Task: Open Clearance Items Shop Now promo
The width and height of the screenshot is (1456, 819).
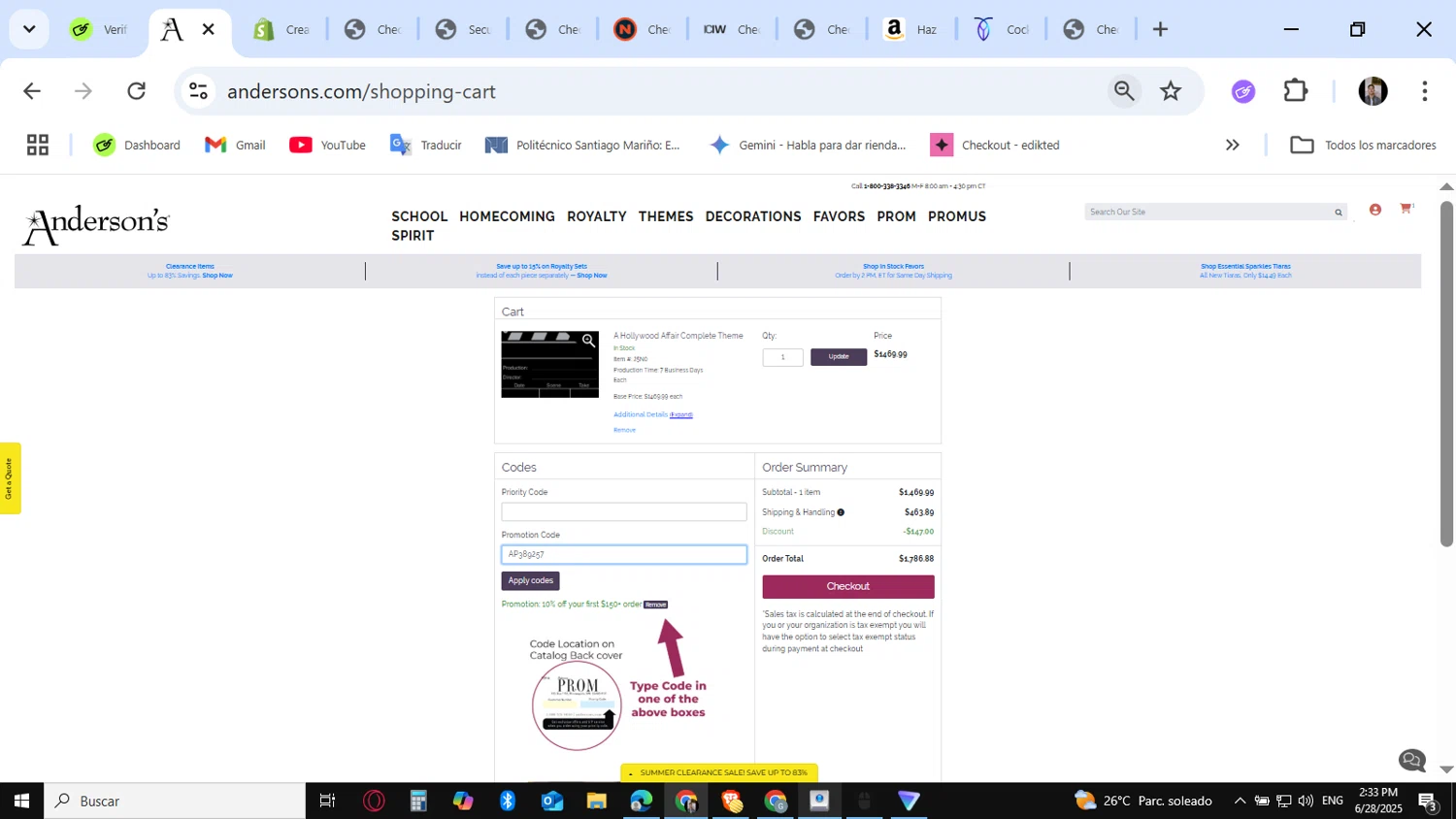Action: pos(190,271)
